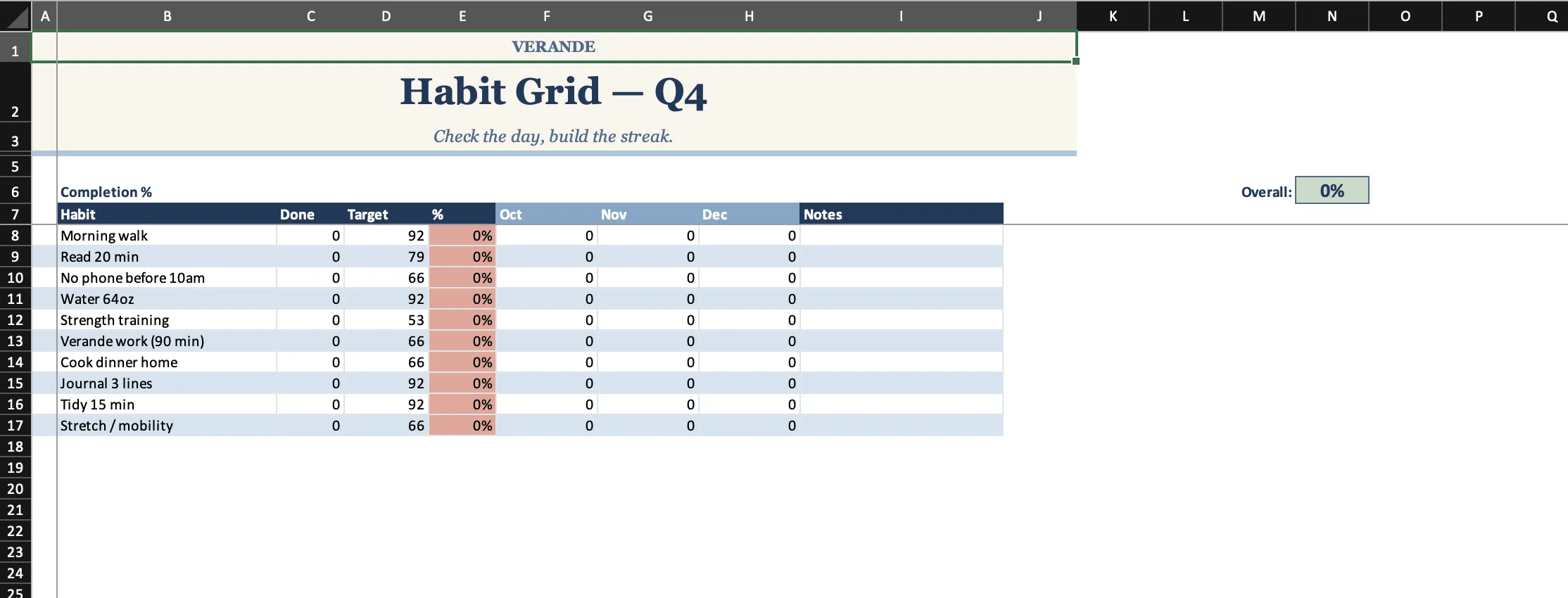The image size is (1568, 598).
Task: Select row 1 header
Action: click(15, 47)
